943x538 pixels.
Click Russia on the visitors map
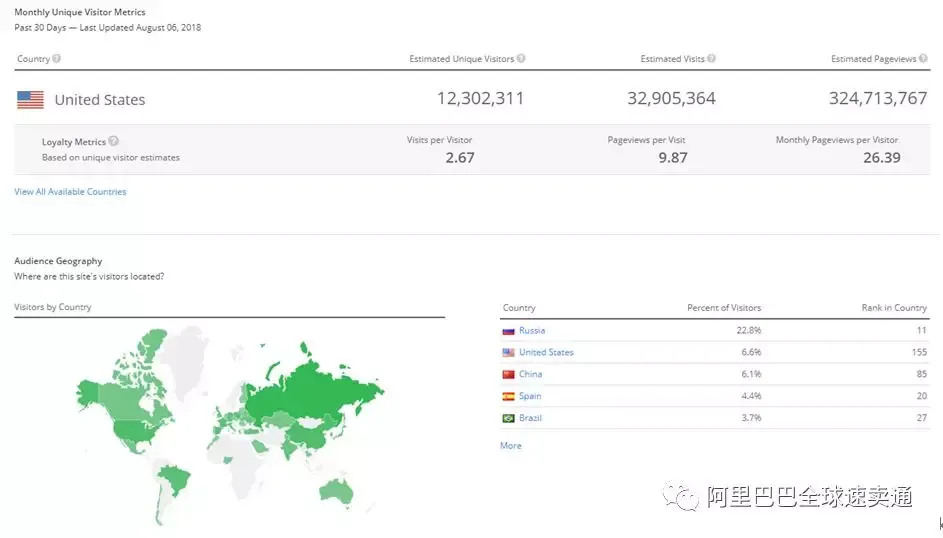[x=313, y=391]
